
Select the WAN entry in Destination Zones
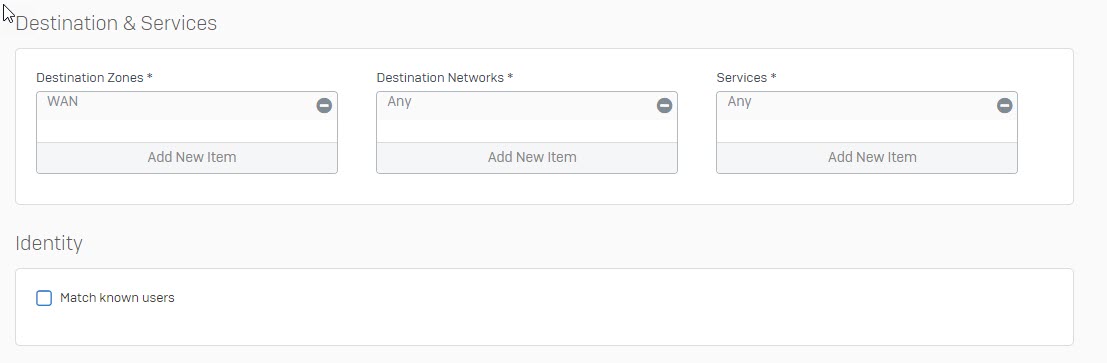(x=63, y=102)
